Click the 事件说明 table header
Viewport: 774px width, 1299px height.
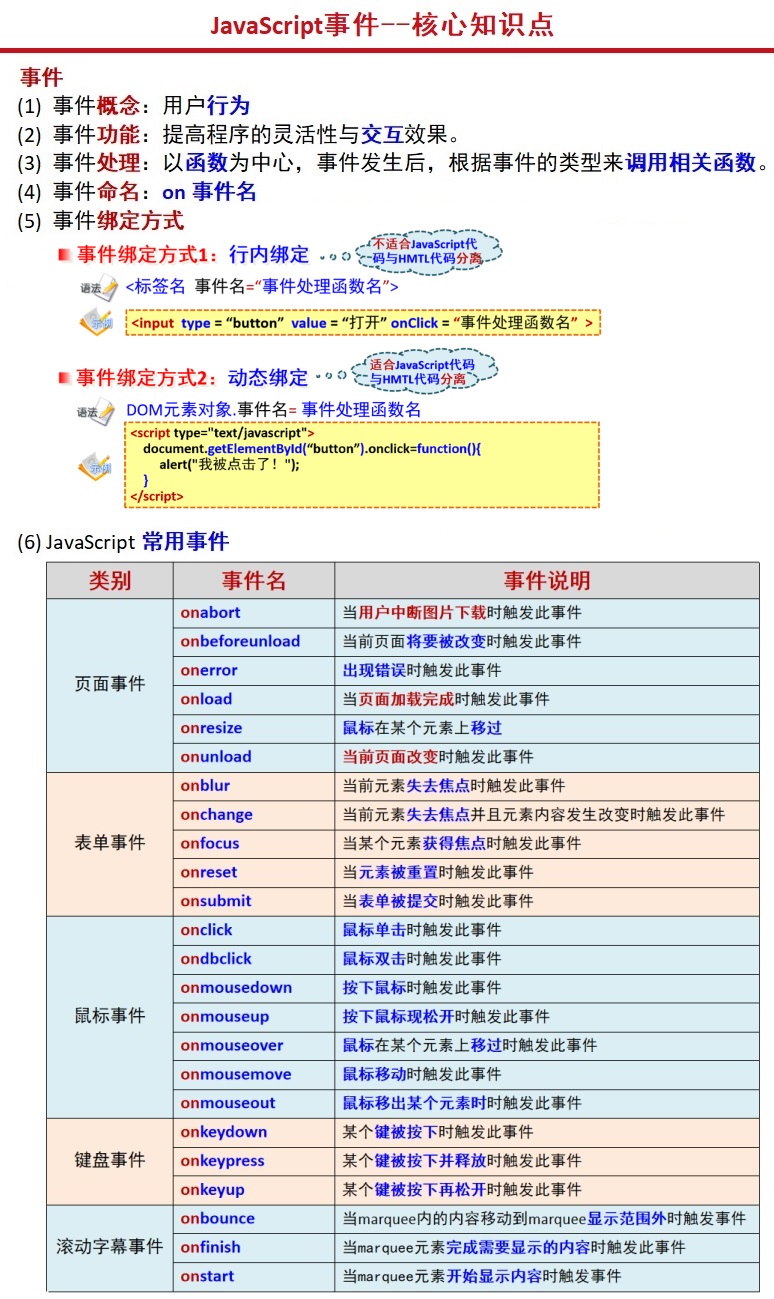click(x=546, y=581)
